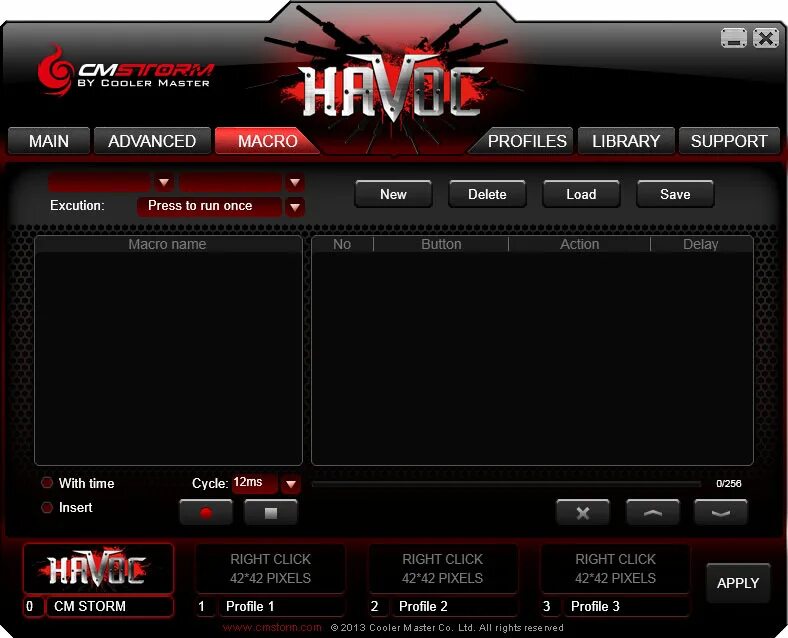The height and width of the screenshot is (638, 788).
Task: Click the Load macro button
Action: pos(581,194)
